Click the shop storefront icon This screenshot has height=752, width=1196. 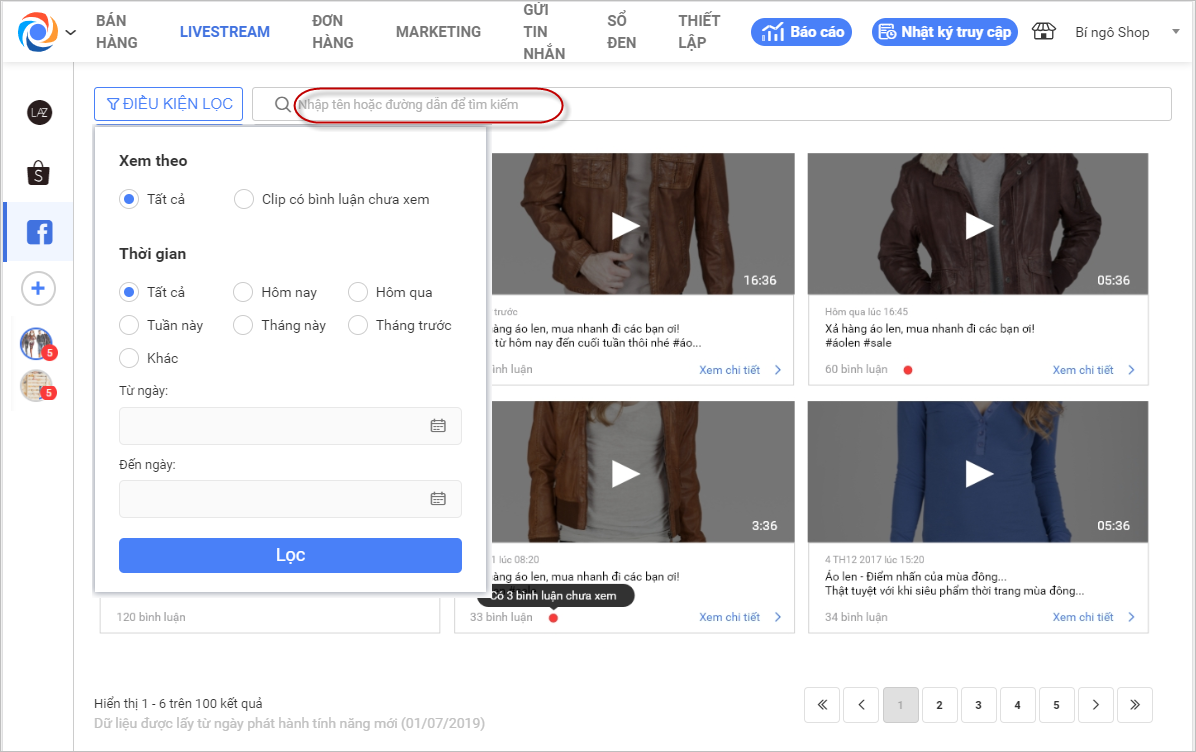pyautogui.click(x=1044, y=32)
